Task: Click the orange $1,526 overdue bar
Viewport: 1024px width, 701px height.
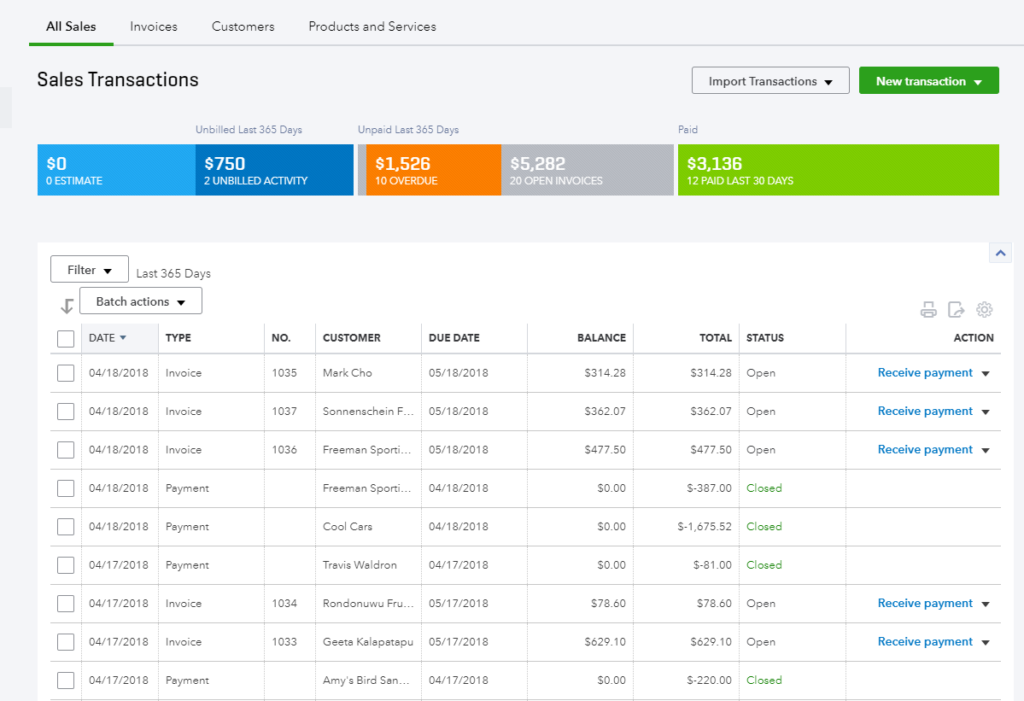Action: click(432, 170)
